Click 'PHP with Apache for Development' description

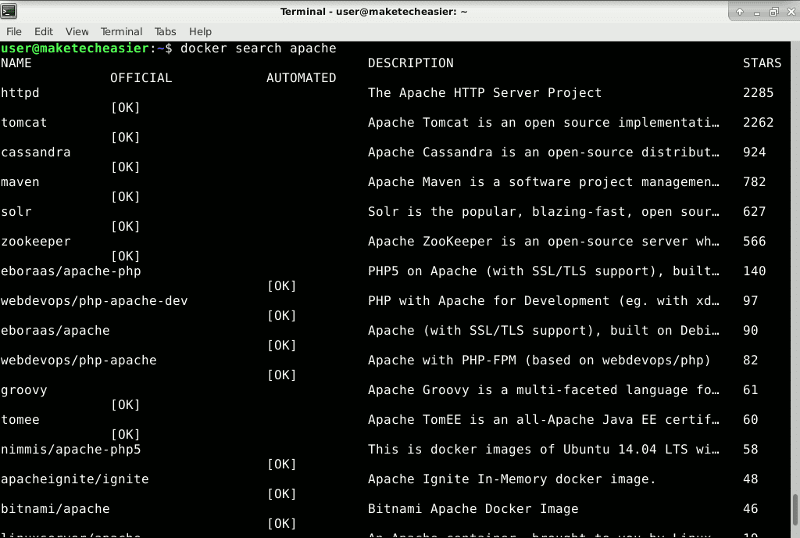point(543,301)
